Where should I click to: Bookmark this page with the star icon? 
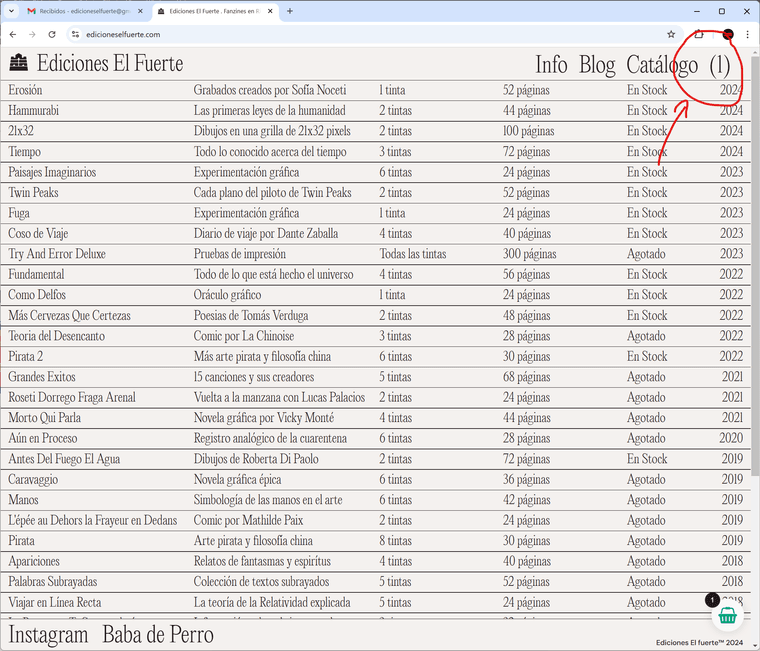[x=671, y=34]
